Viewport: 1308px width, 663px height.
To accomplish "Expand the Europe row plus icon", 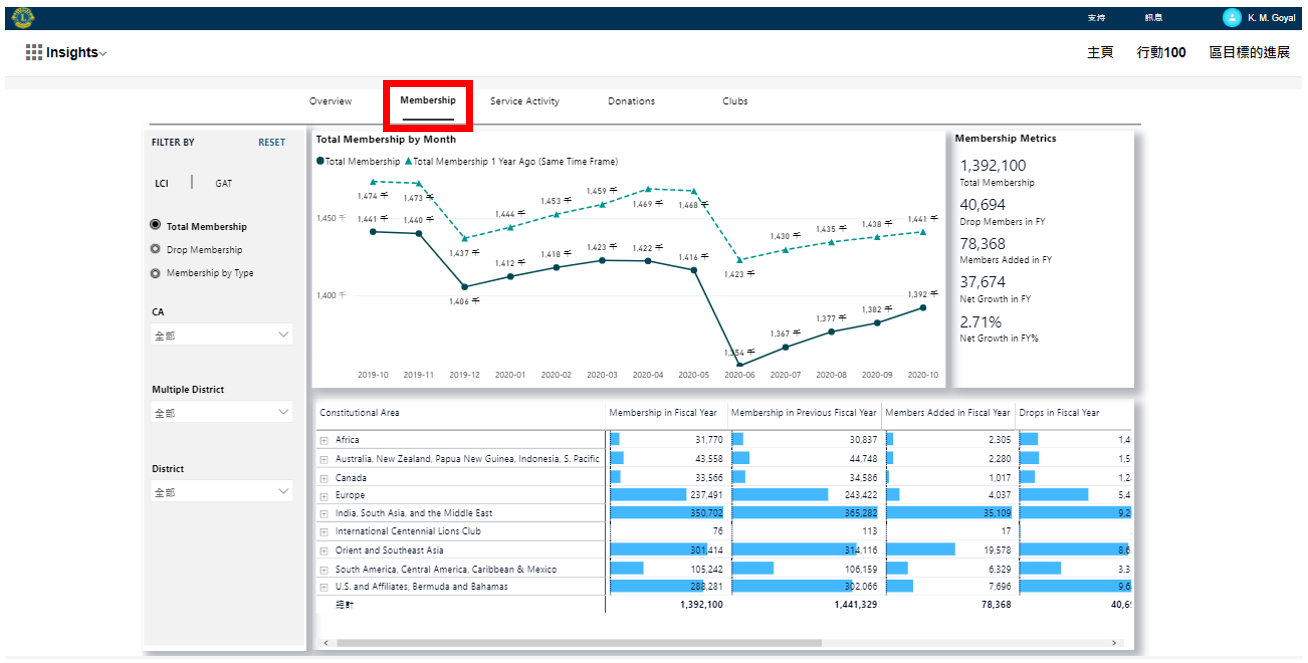I will point(323,496).
